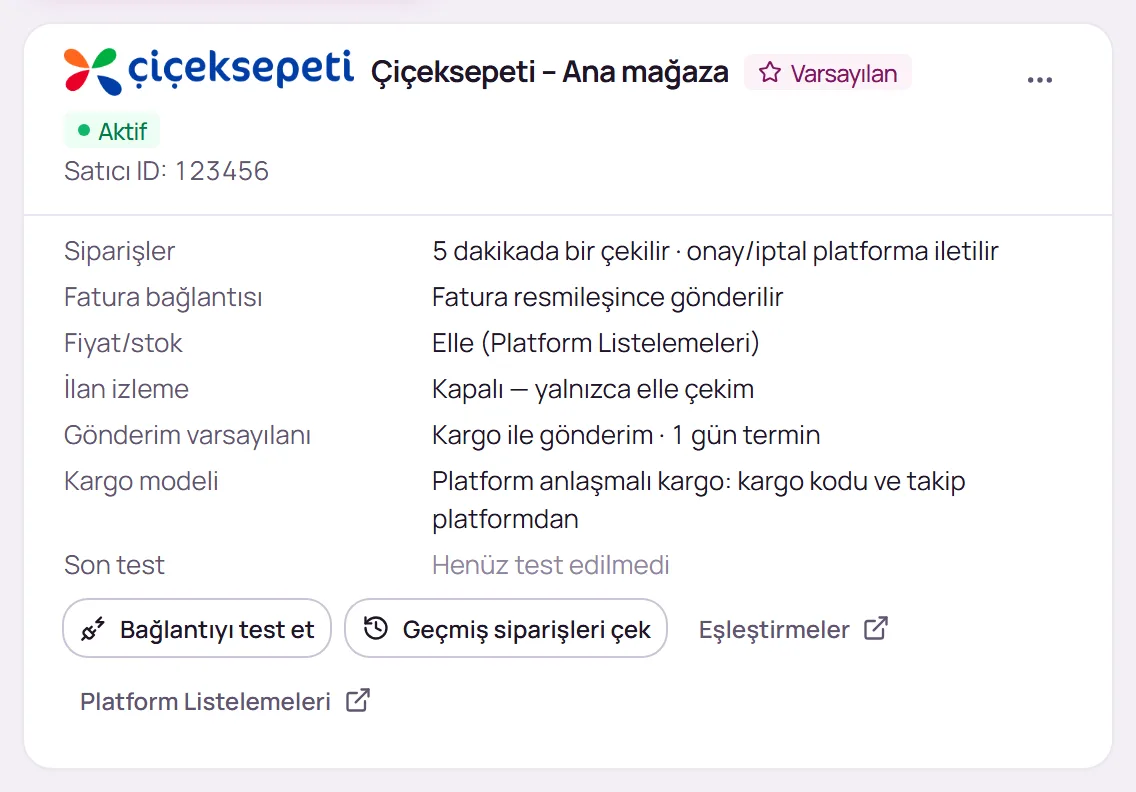Pull past orders via Geçmiş siparişleri çek
This screenshot has height=792, width=1136.
coord(506,628)
